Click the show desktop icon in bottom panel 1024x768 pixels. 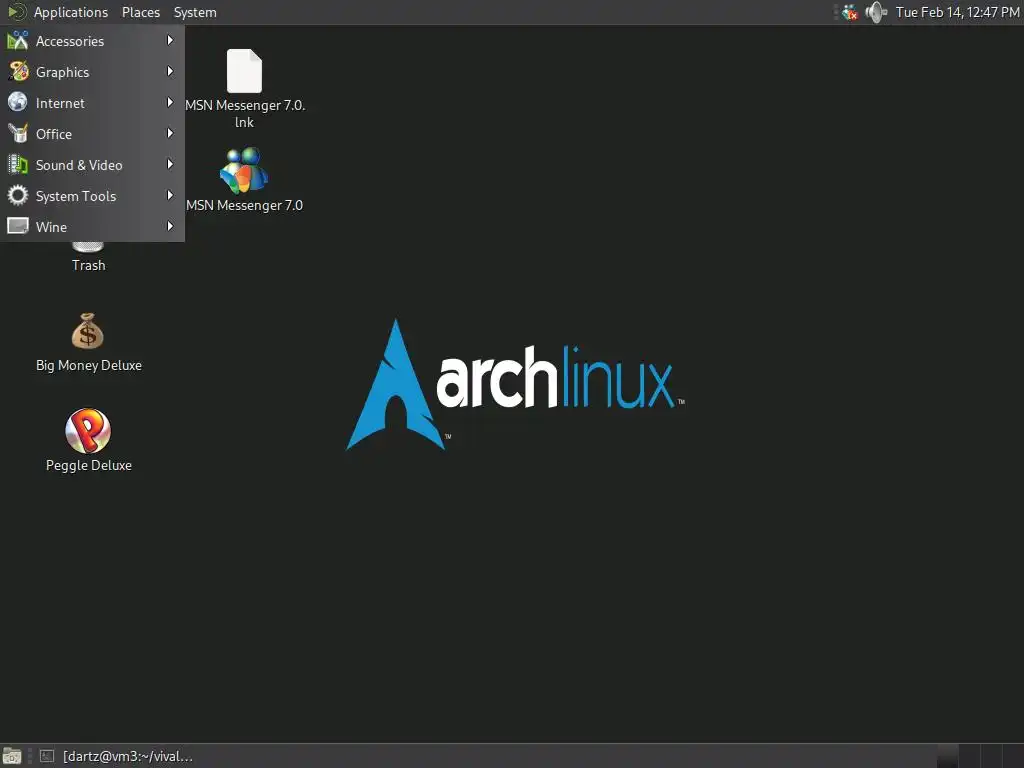click(12, 756)
